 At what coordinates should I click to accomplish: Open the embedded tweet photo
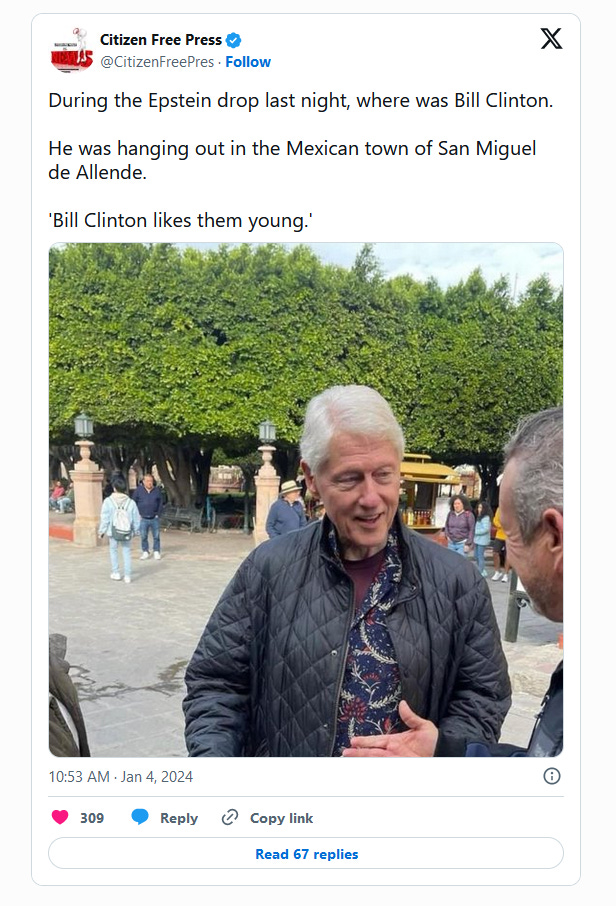(306, 500)
